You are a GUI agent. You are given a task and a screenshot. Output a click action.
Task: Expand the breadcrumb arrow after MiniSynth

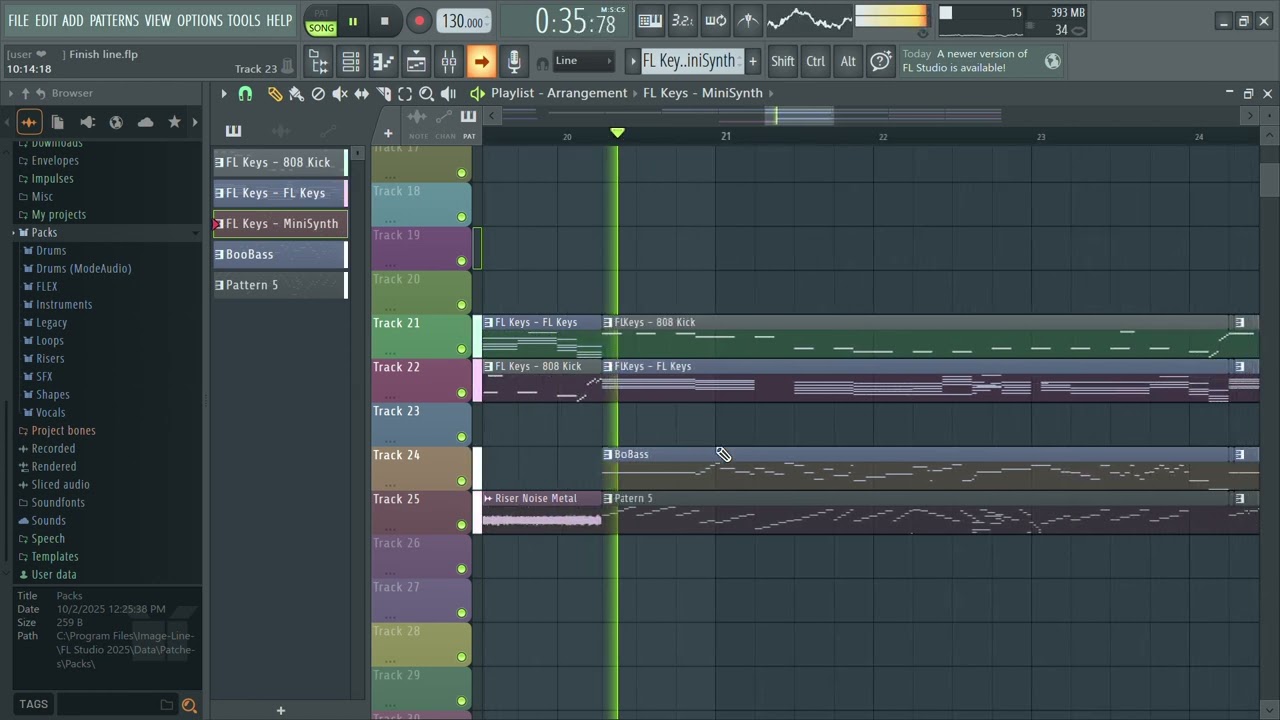(x=771, y=93)
